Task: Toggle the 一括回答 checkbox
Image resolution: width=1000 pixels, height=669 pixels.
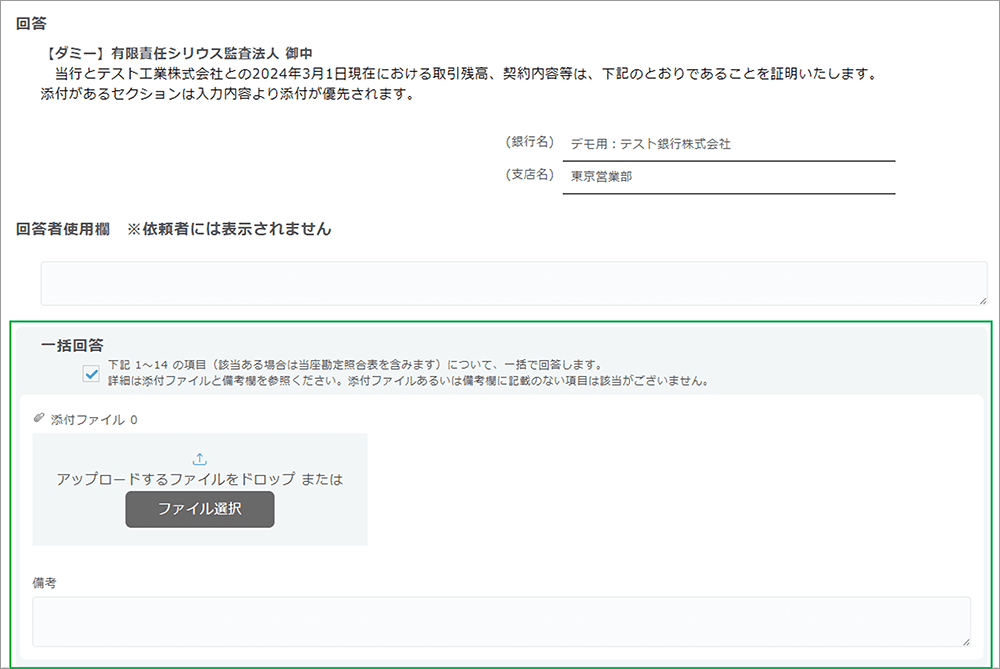Action: click(x=91, y=373)
